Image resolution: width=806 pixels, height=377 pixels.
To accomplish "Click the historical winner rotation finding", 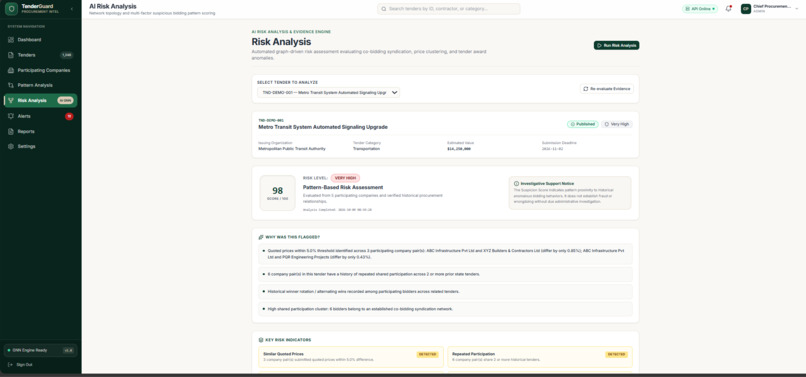I will [x=445, y=292].
